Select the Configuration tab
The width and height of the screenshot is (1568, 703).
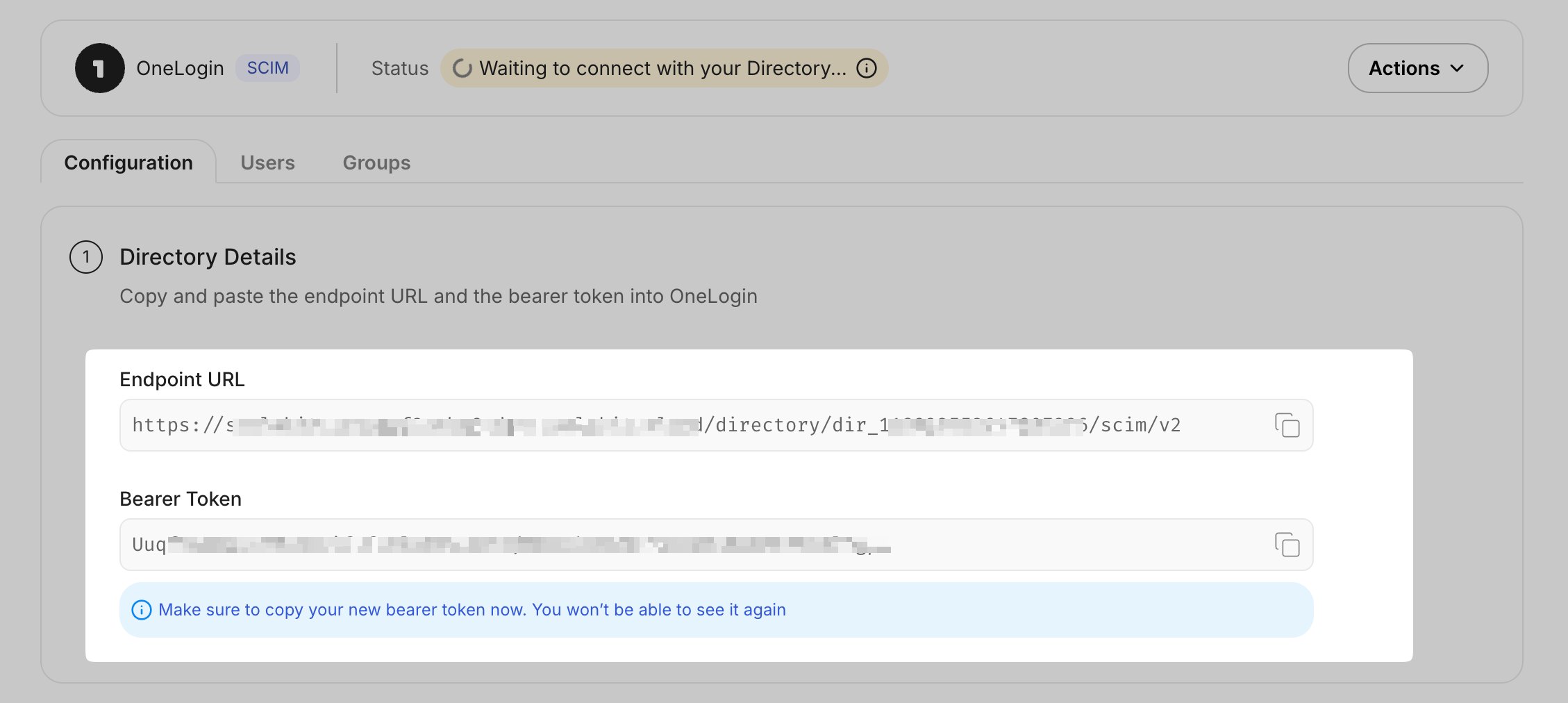click(128, 163)
